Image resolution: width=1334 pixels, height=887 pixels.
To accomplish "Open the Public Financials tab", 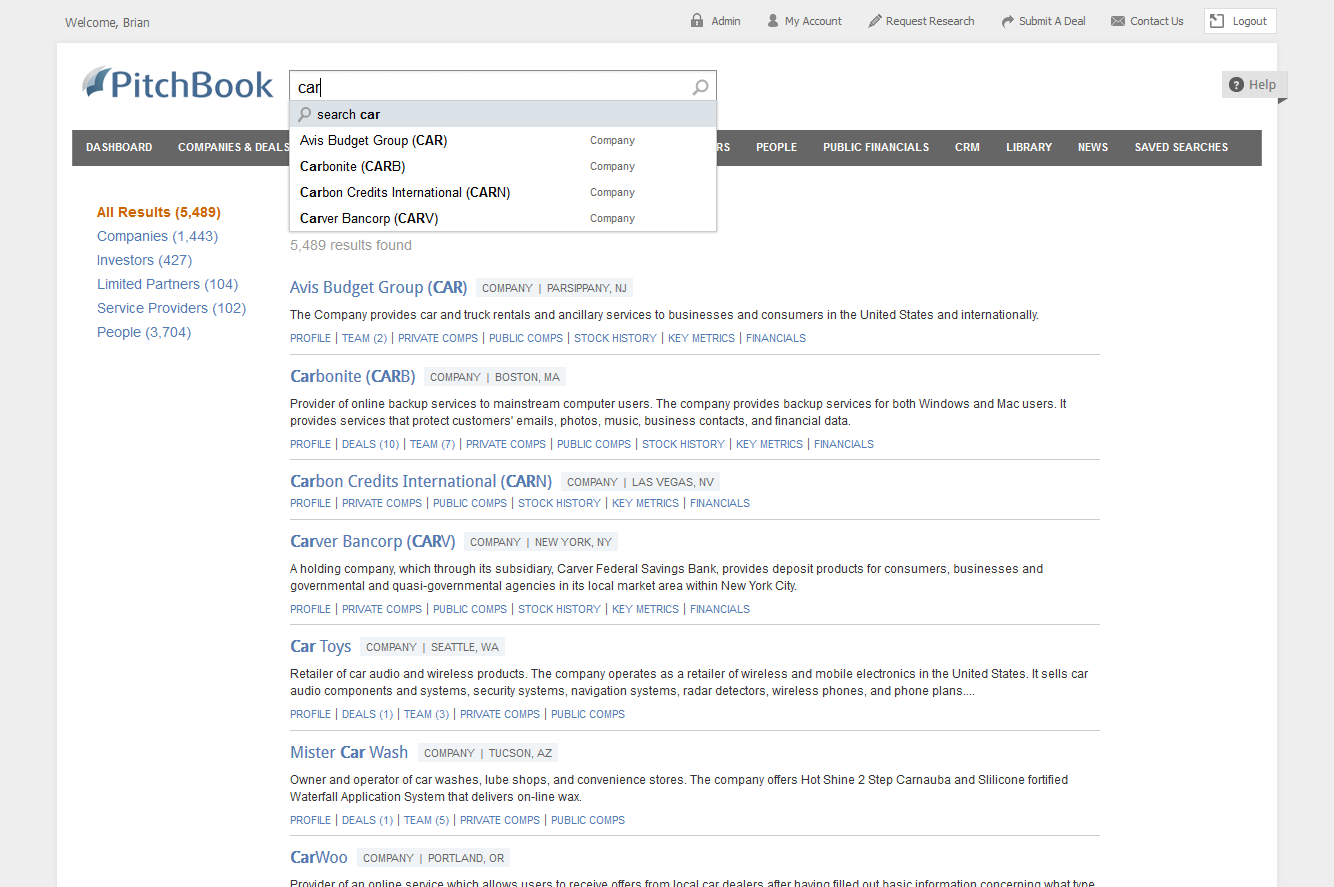I will (876, 147).
